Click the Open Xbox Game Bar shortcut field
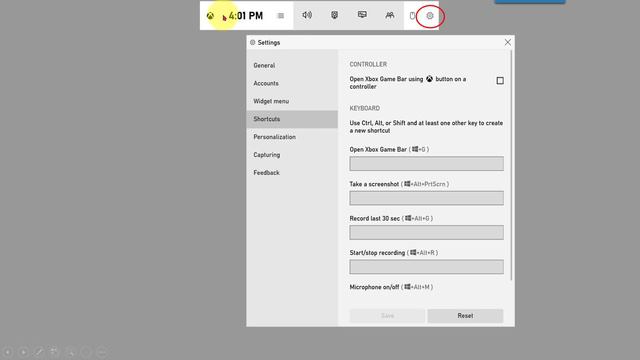 pyautogui.click(x=427, y=164)
